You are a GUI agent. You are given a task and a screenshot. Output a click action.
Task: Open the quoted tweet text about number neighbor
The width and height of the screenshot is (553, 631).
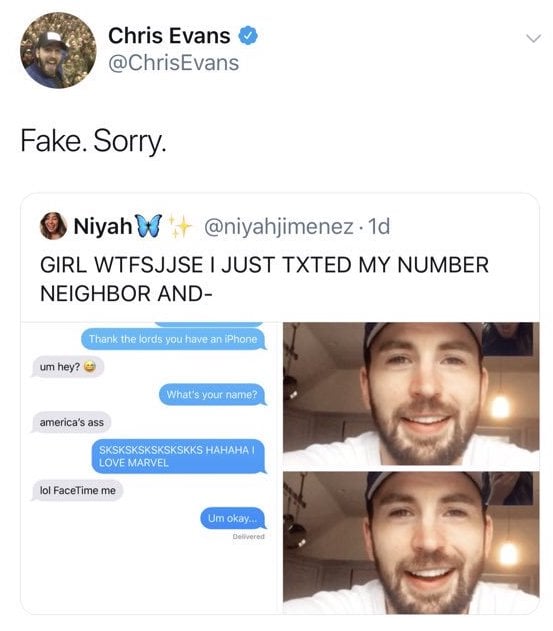[264, 279]
